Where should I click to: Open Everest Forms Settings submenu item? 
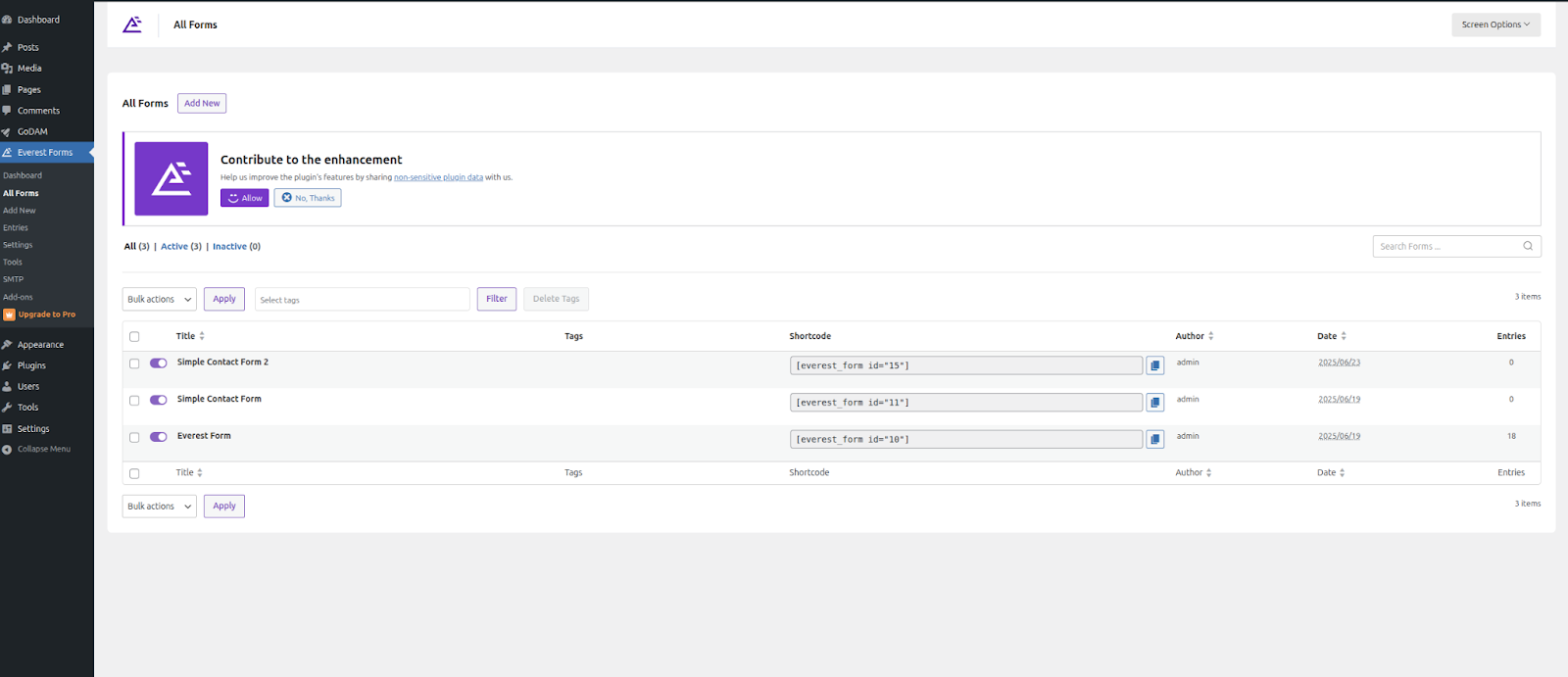18,245
